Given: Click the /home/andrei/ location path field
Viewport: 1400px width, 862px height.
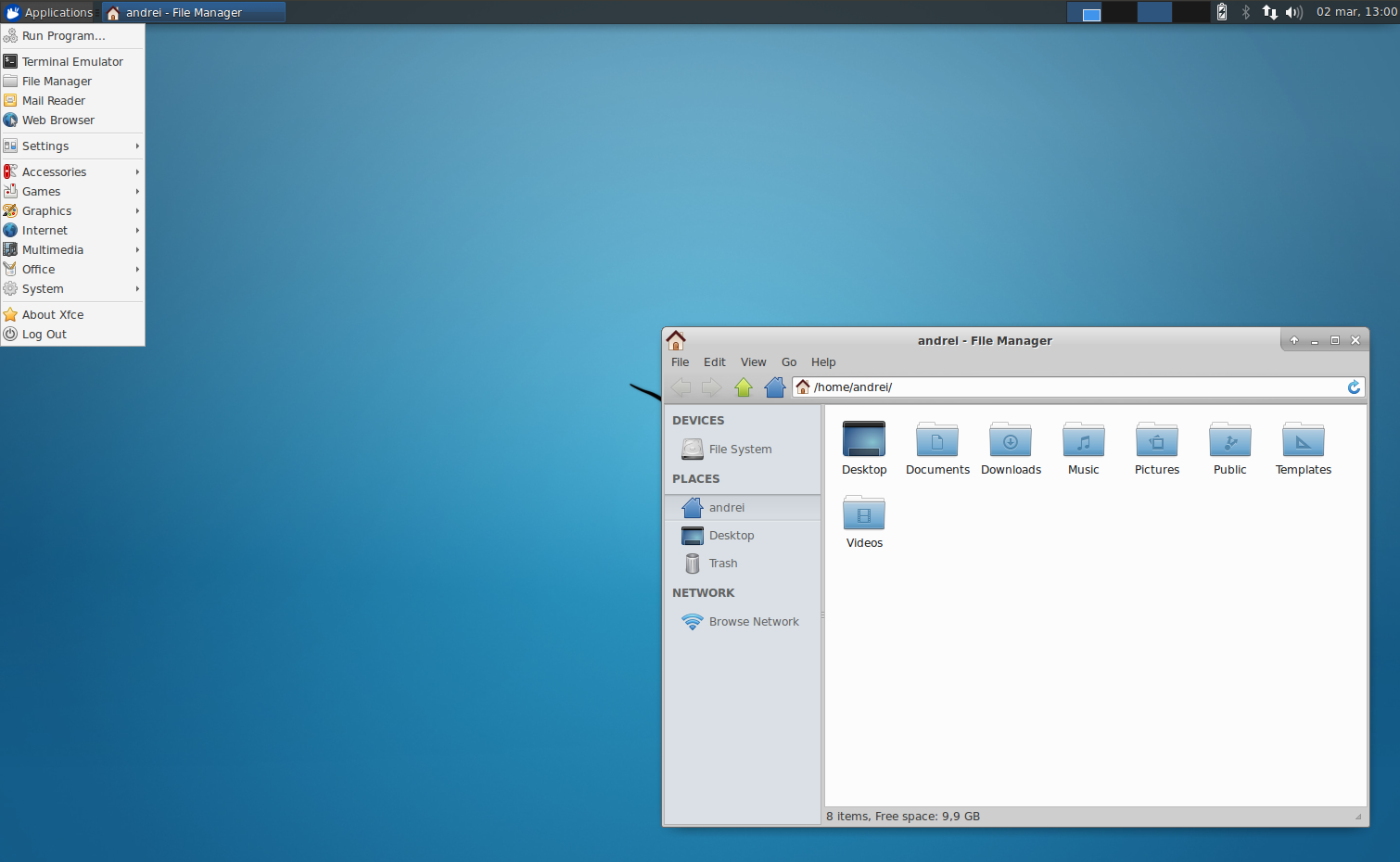Looking at the screenshot, I should [1066, 387].
